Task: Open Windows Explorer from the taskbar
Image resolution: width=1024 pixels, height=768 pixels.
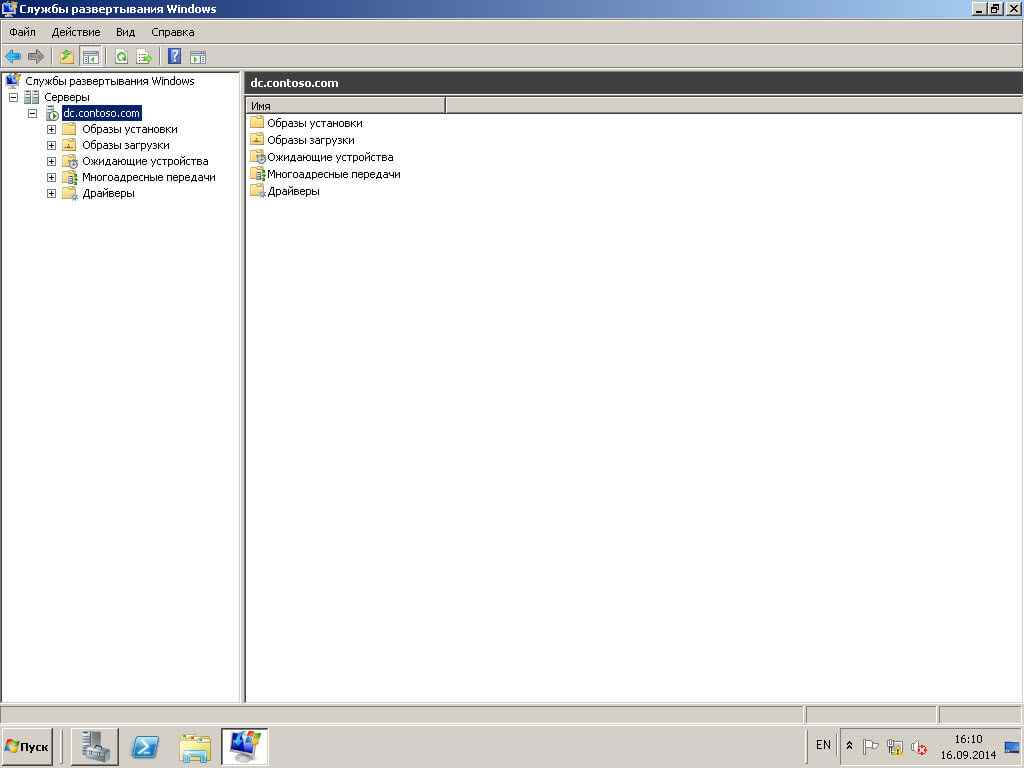Action: pos(195,748)
